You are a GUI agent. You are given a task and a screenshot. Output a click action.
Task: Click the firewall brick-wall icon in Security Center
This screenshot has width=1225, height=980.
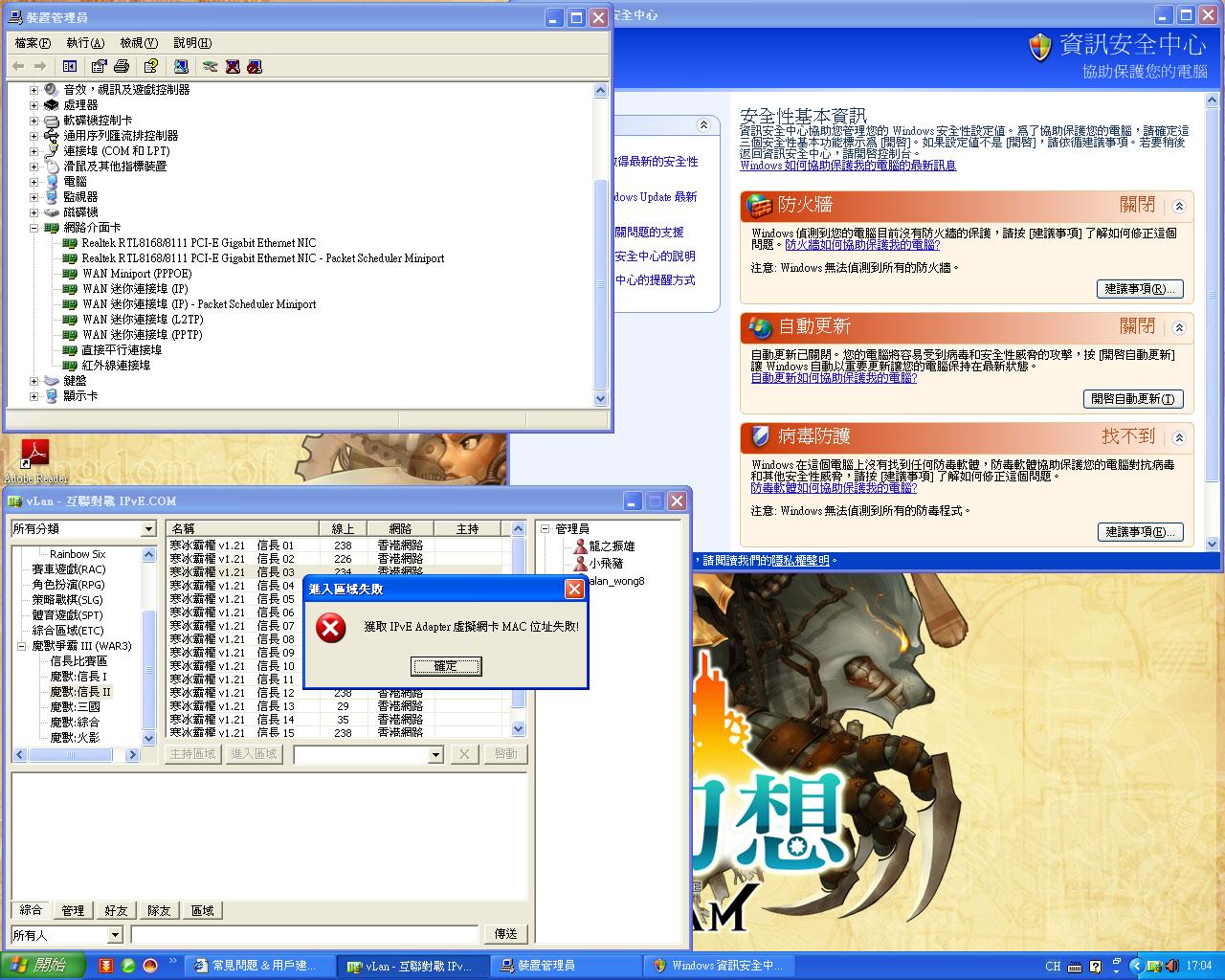760,206
